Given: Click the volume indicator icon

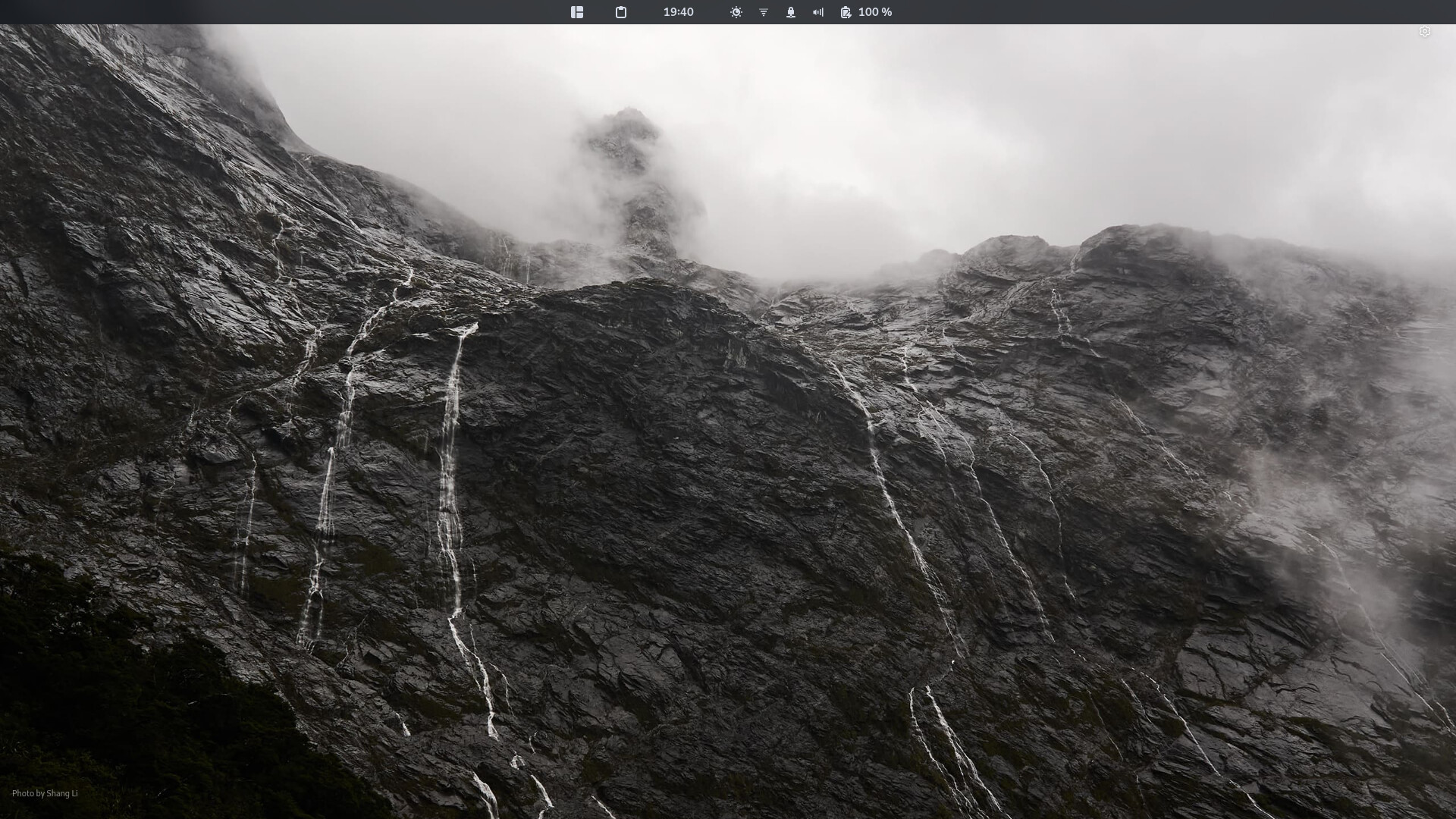Looking at the screenshot, I should (818, 12).
